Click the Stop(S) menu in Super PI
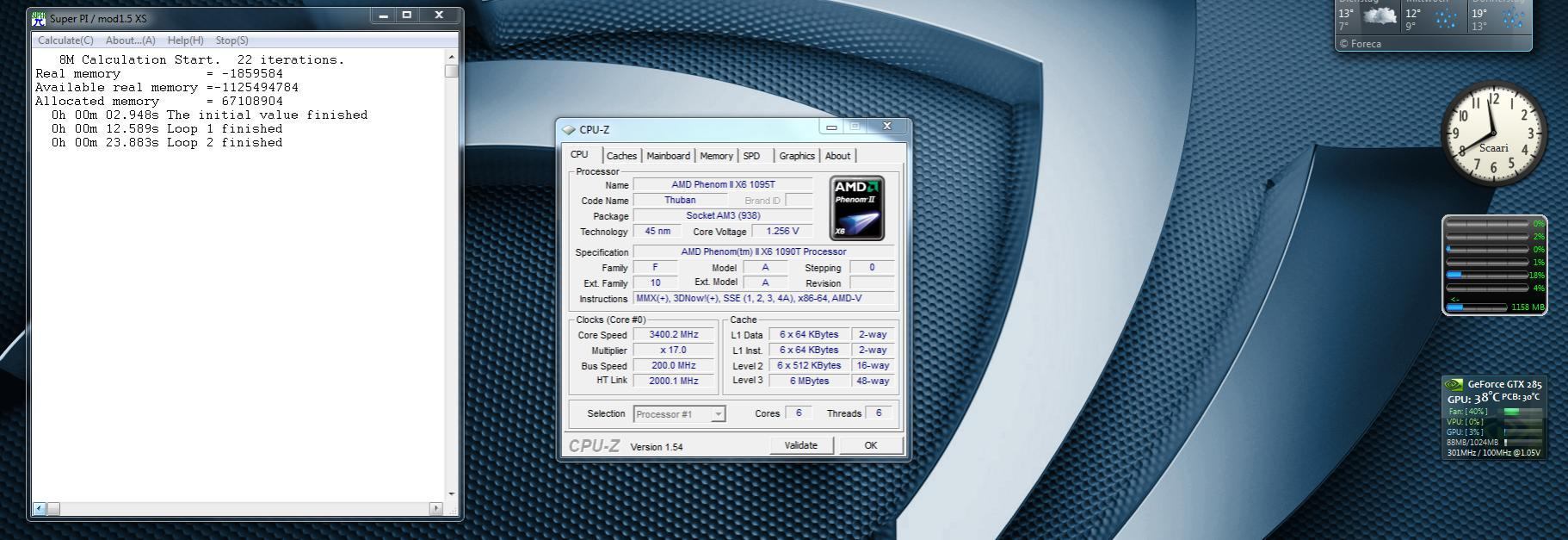This screenshot has height=540, width=1568. pos(231,40)
